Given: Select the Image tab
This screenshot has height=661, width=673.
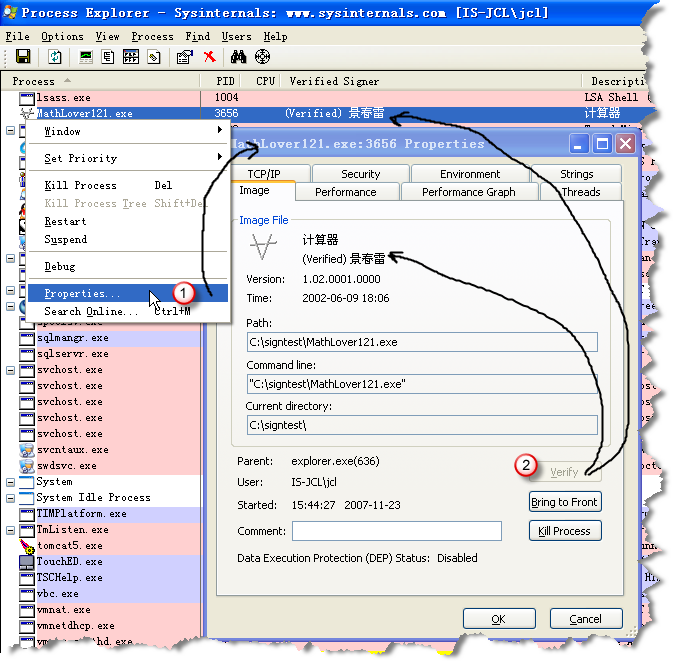Looking at the screenshot, I should point(263,191).
